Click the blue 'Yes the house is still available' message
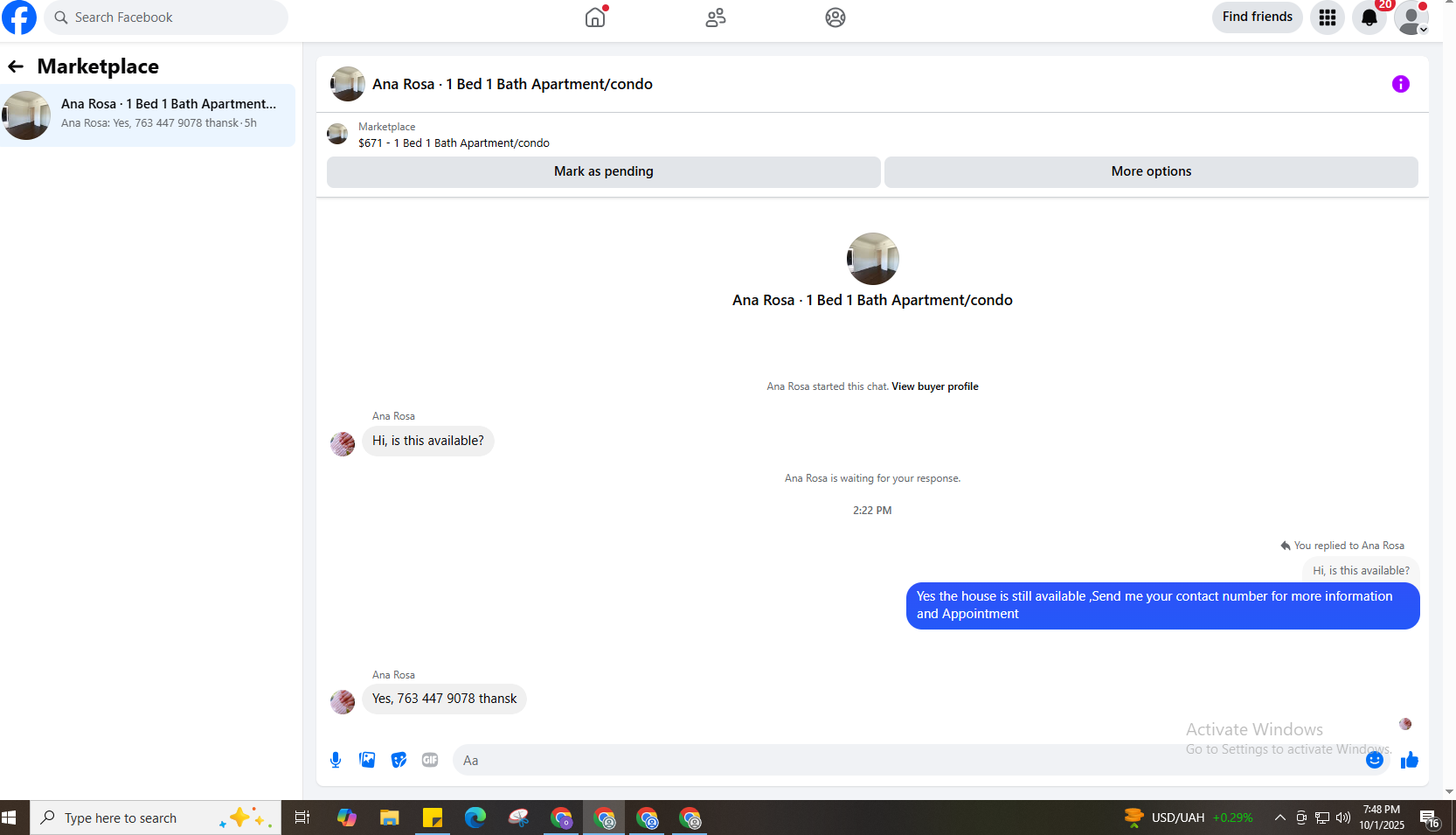Image resolution: width=1456 pixels, height=835 pixels. (x=1162, y=605)
